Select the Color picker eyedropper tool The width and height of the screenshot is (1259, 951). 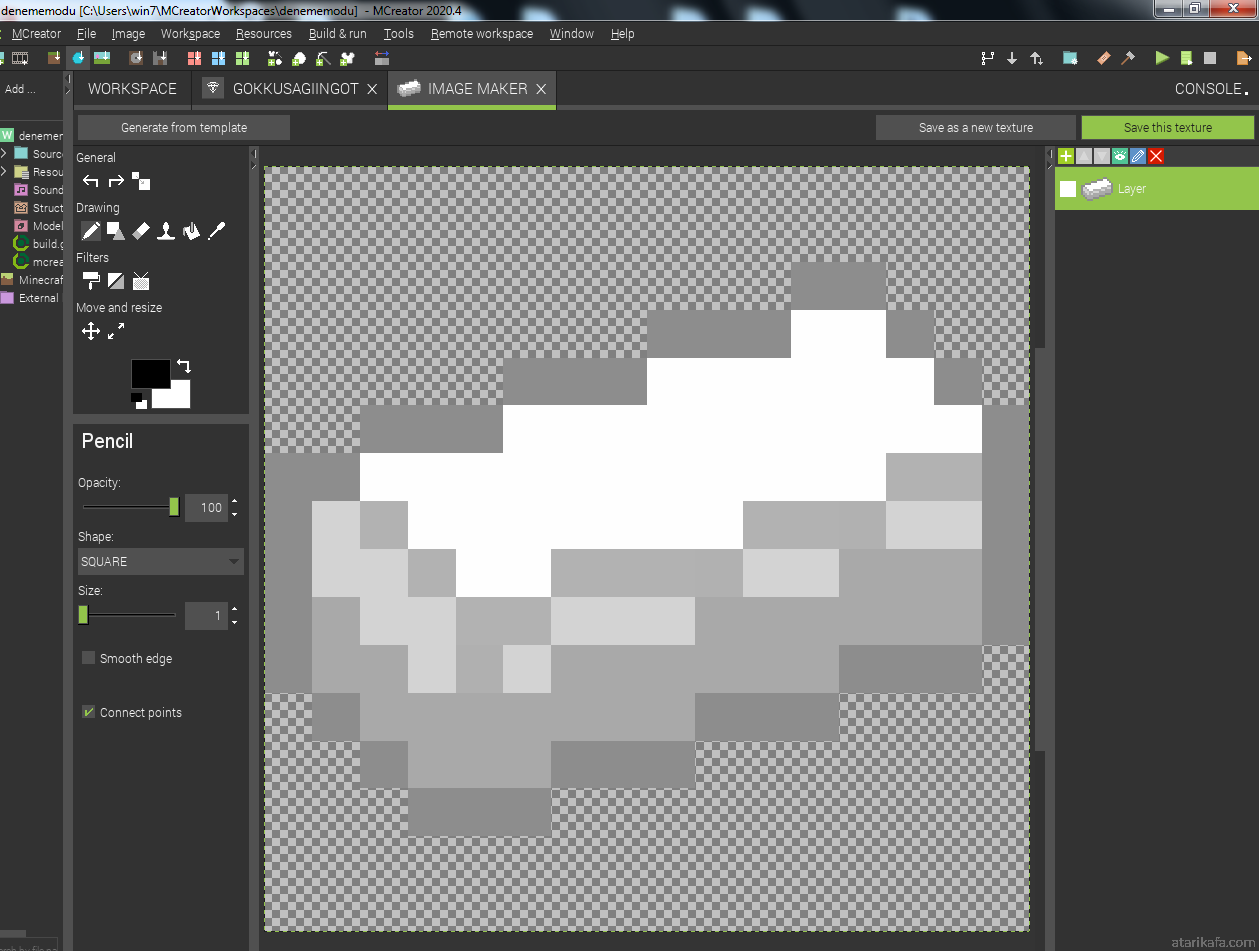click(216, 231)
